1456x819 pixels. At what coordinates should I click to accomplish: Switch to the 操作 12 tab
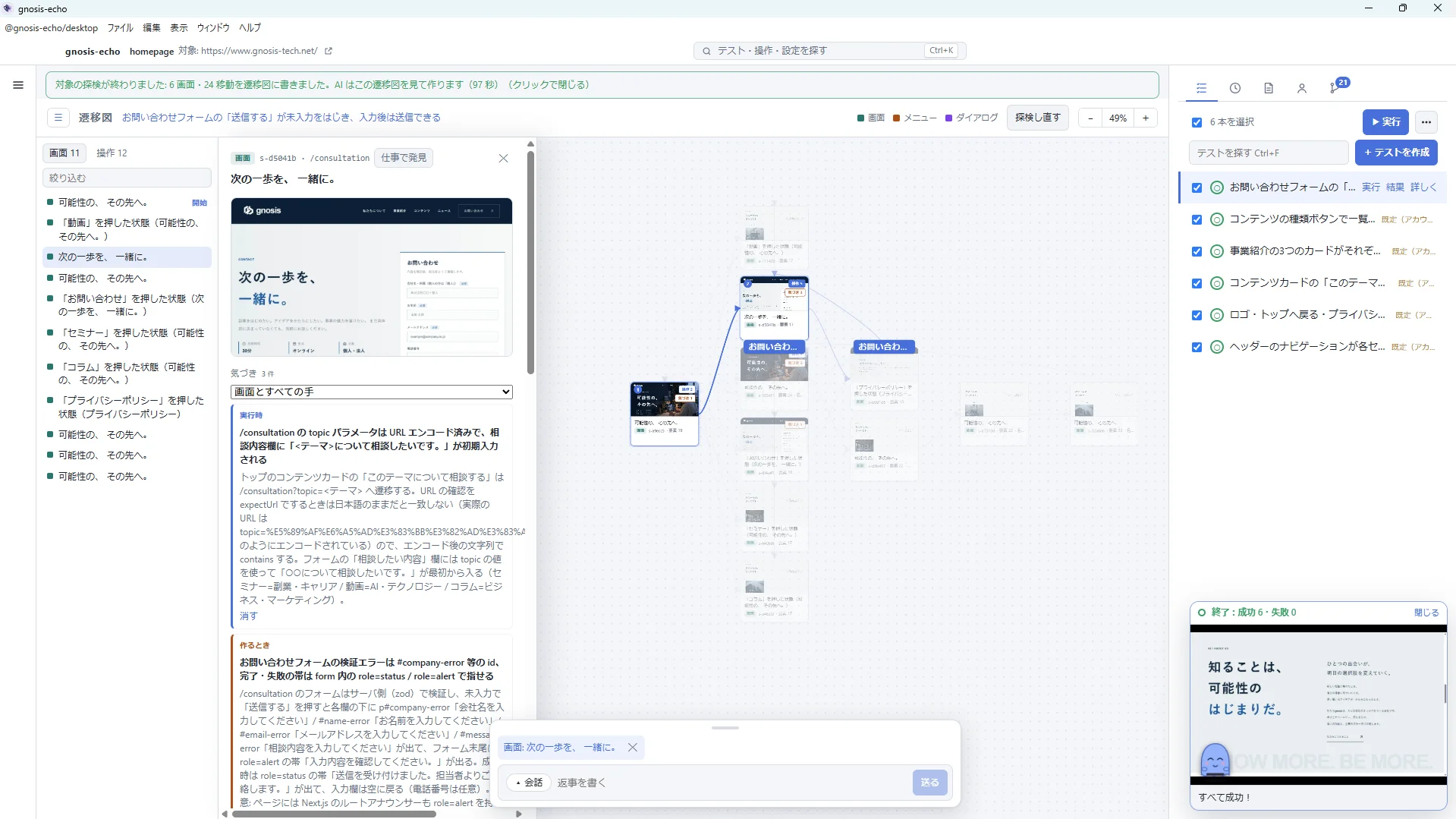click(x=112, y=153)
